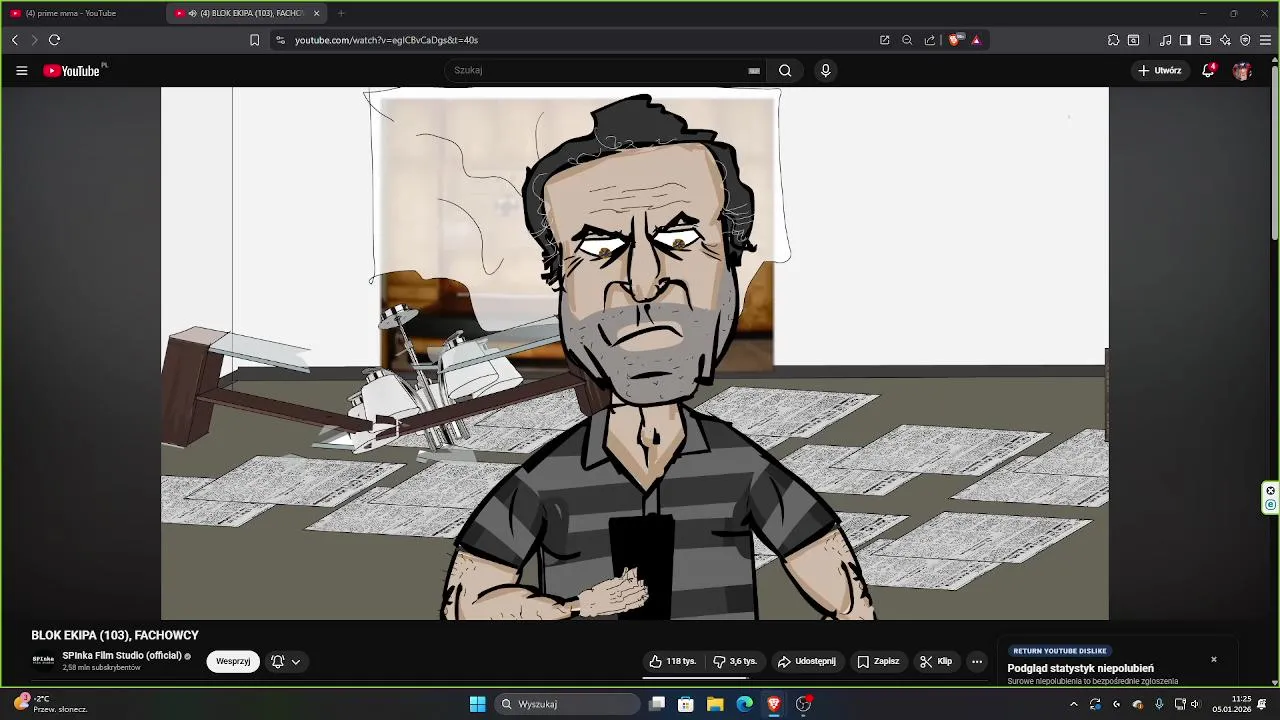Click the SPInka Film Studio channel avatar
Viewport: 1280px width, 720px height.
[x=43, y=660]
